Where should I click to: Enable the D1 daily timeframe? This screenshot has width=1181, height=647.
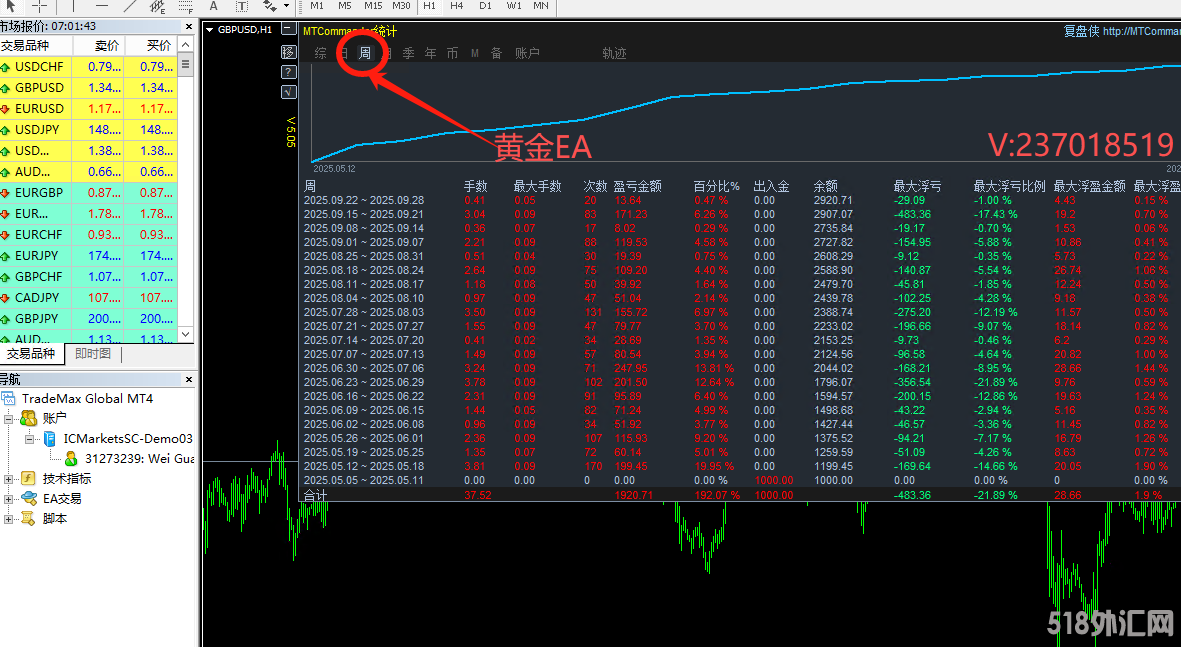pos(485,6)
